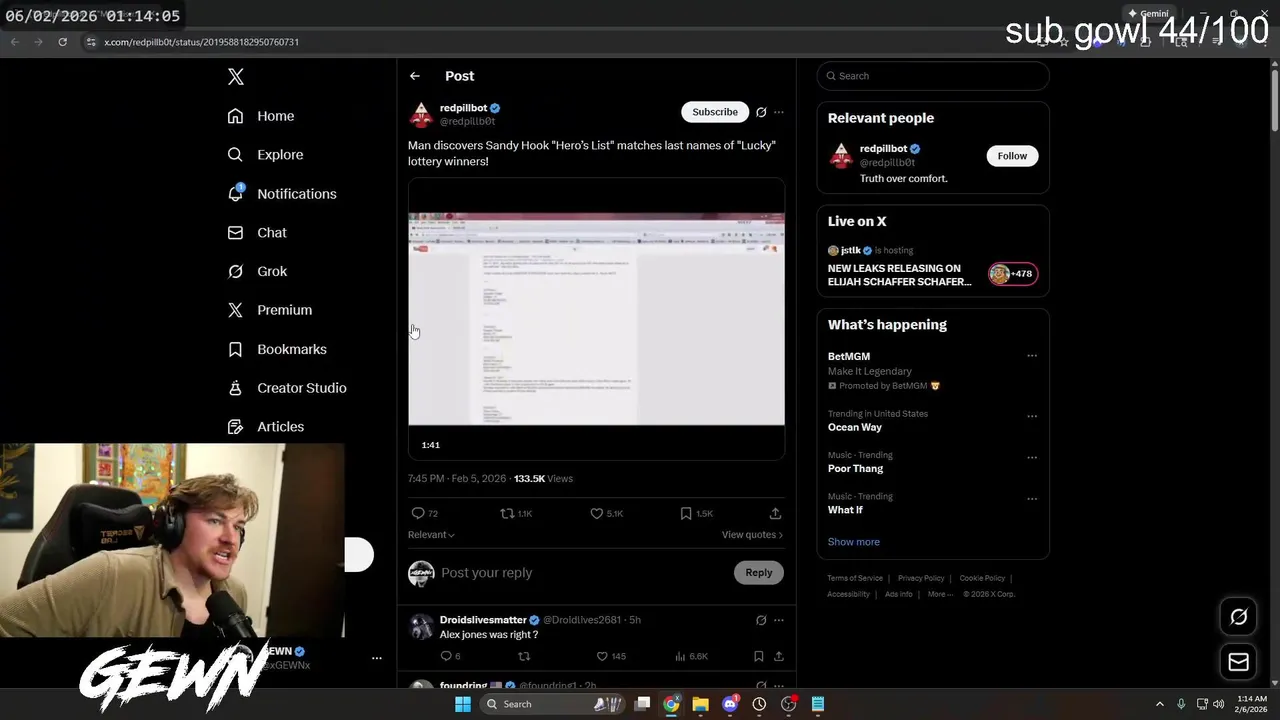
Task: Reload the browser page
Action: [x=63, y=42]
